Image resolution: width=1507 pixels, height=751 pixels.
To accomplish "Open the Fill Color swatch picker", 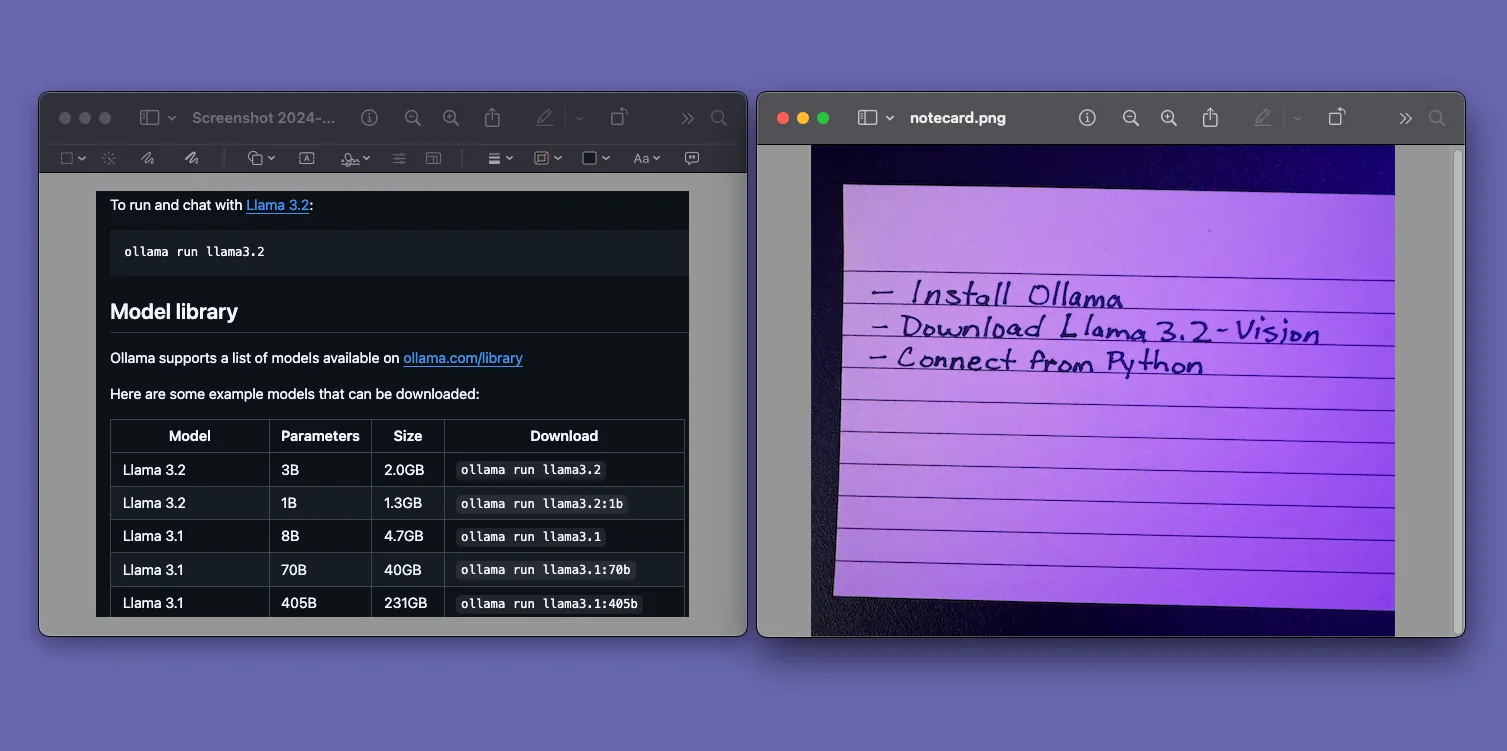I will (595, 158).
